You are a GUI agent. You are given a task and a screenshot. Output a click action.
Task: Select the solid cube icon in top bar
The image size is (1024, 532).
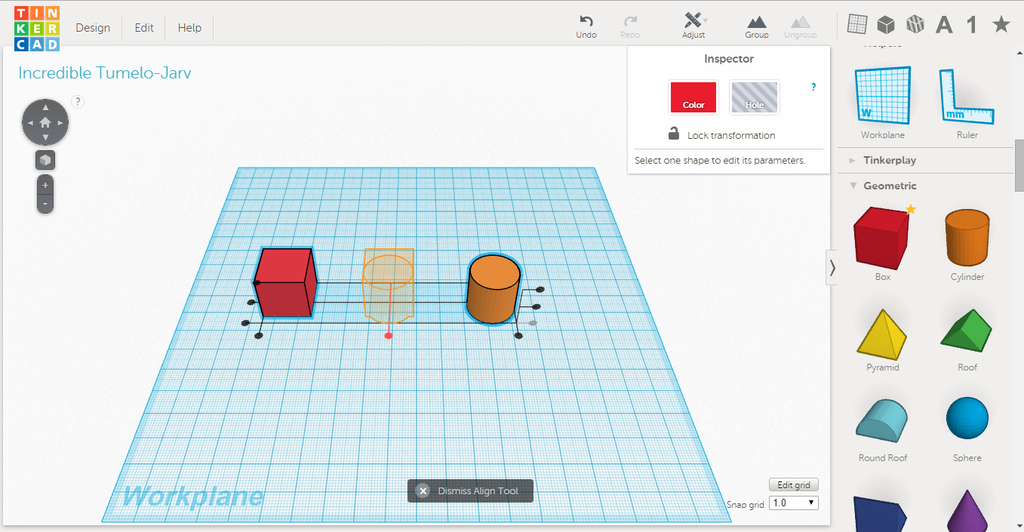coord(886,24)
